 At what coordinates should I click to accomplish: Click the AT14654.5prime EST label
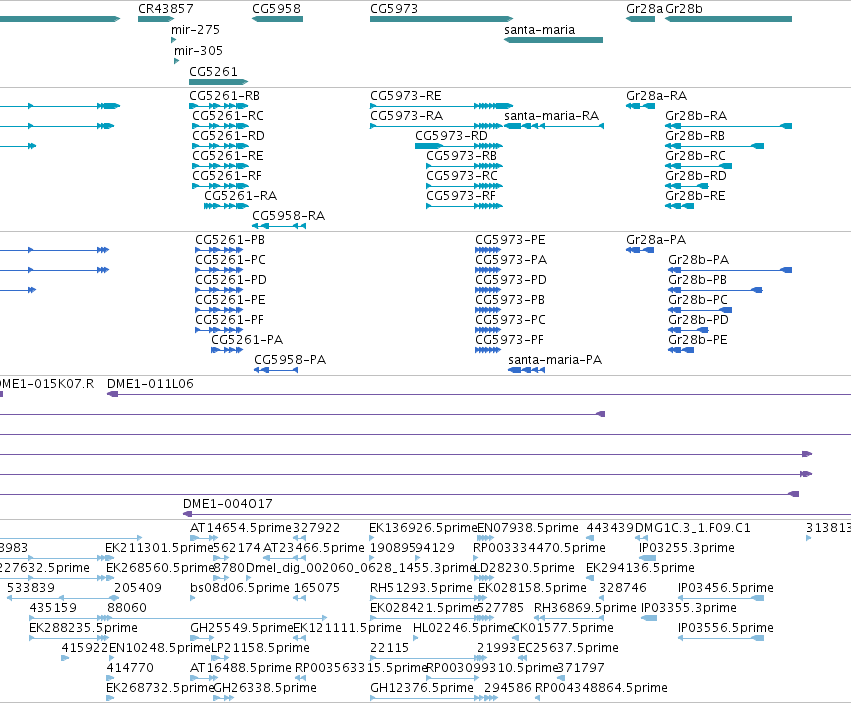coord(241,528)
